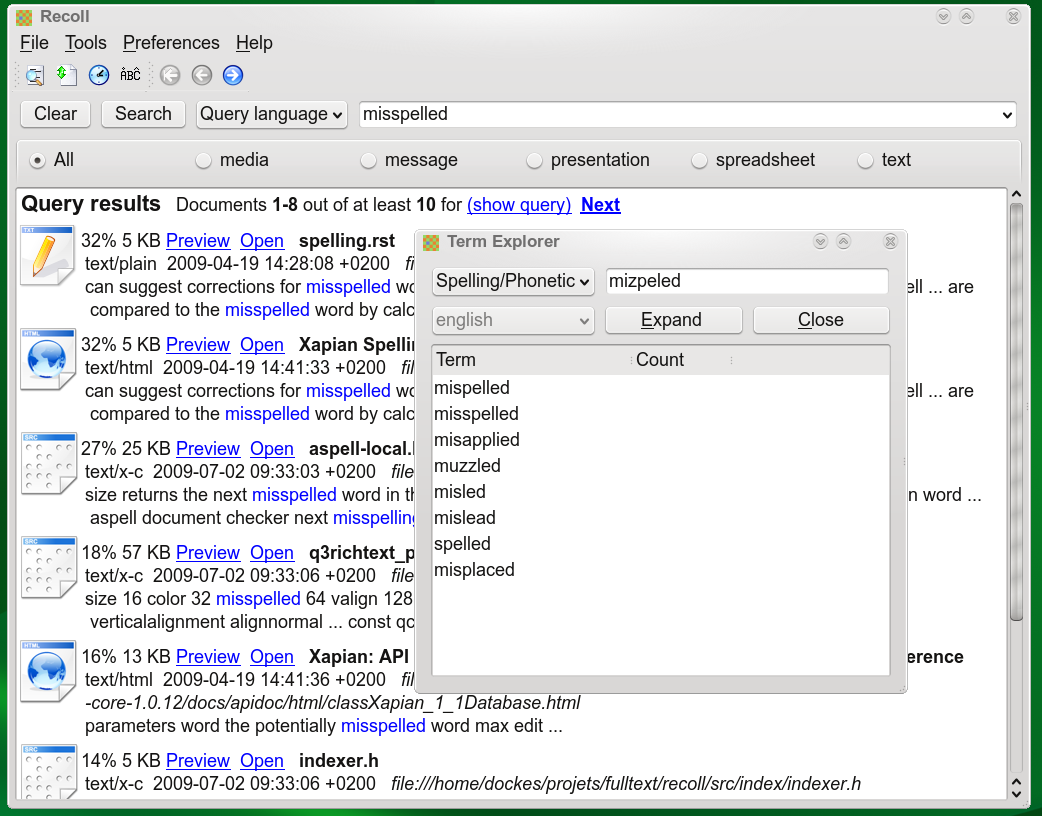Select the media filter radio button
This screenshot has height=816, width=1042.
(x=203, y=160)
